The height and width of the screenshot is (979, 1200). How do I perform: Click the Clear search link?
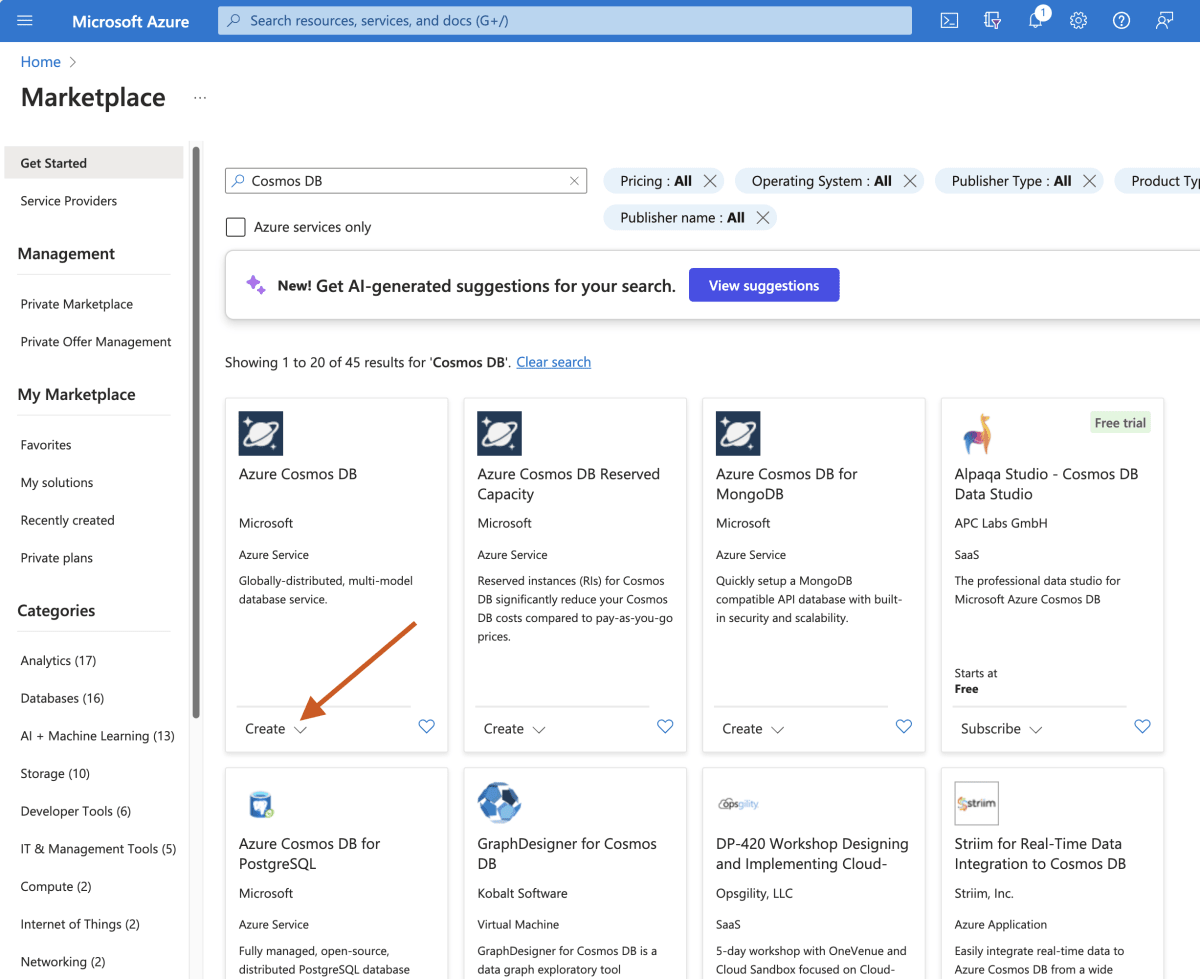pyautogui.click(x=554, y=362)
